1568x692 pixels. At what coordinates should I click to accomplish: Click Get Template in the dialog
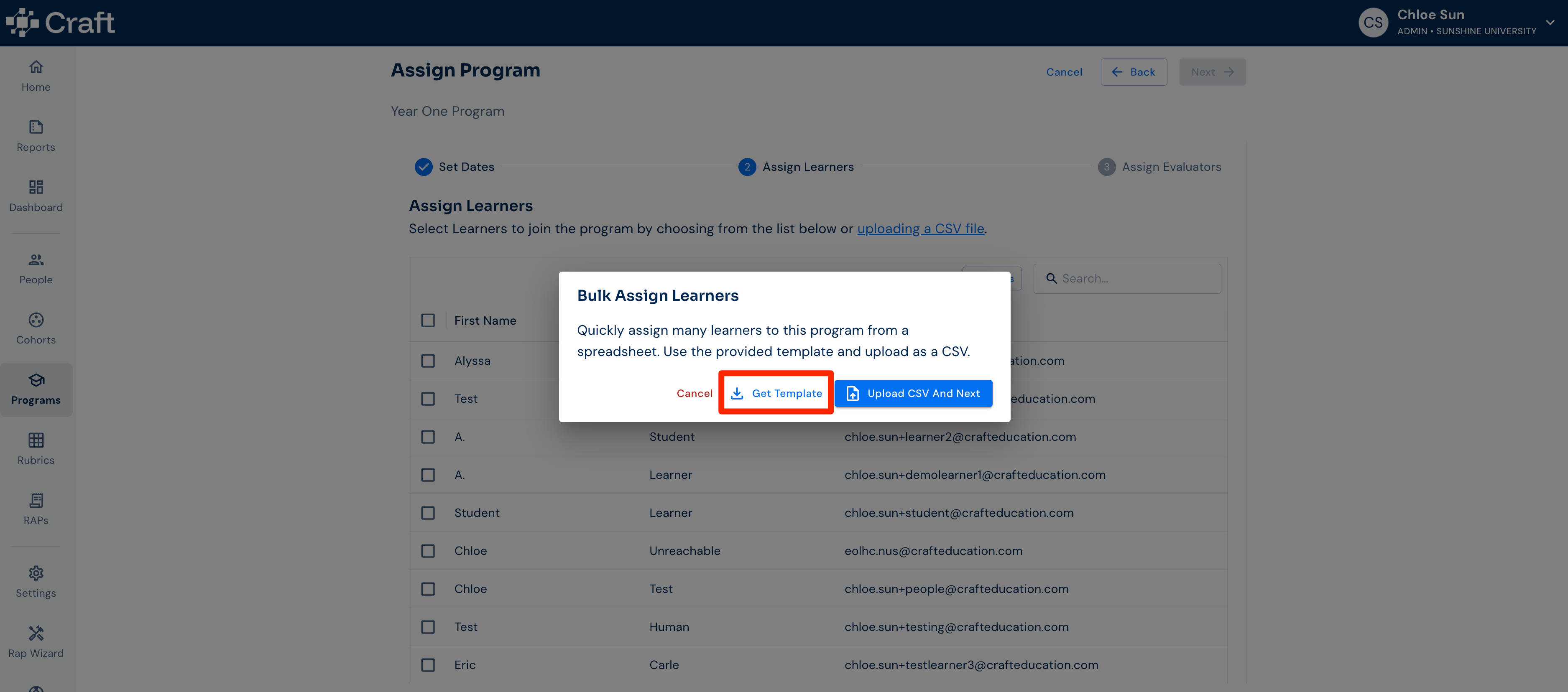click(x=776, y=394)
